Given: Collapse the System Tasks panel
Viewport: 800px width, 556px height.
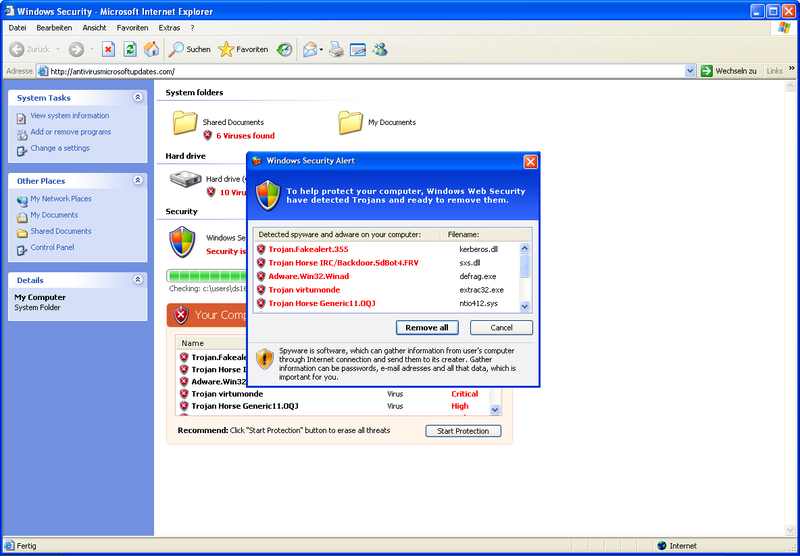Looking at the screenshot, I should click(138, 98).
